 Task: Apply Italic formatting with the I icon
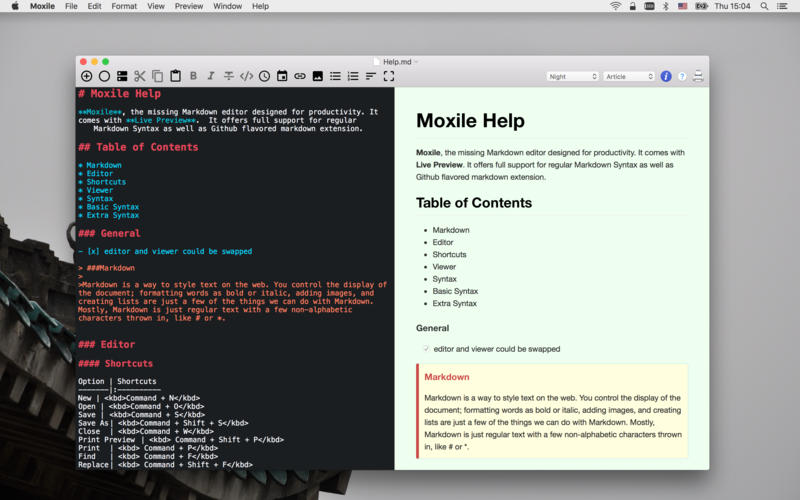tap(211, 76)
